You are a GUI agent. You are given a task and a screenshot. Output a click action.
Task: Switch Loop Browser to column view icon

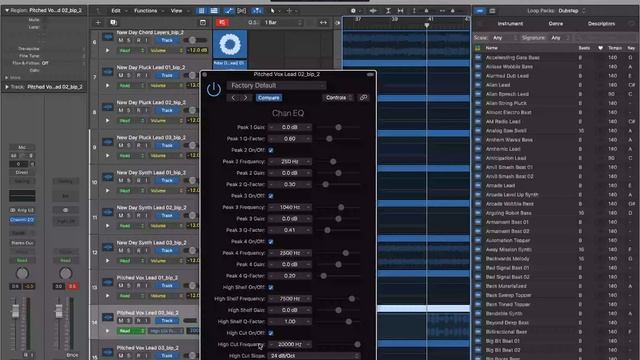click(x=492, y=11)
